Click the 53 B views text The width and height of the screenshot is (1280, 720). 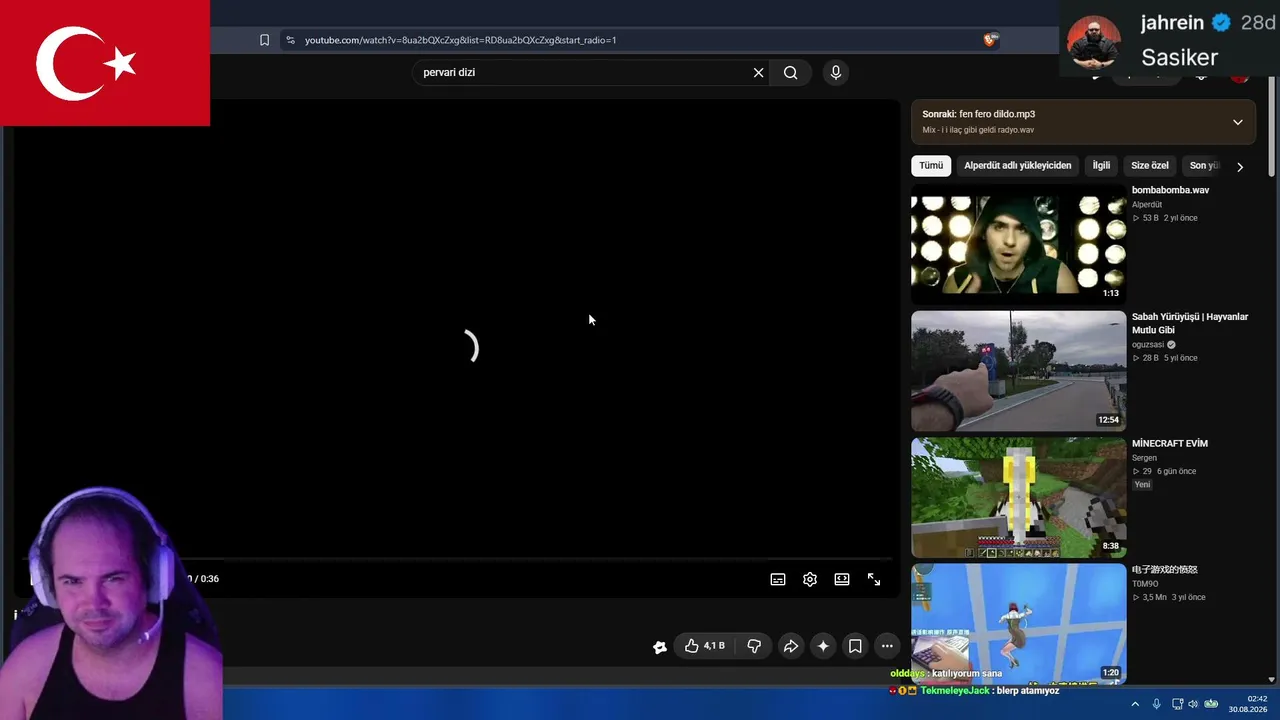coord(1151,218)
